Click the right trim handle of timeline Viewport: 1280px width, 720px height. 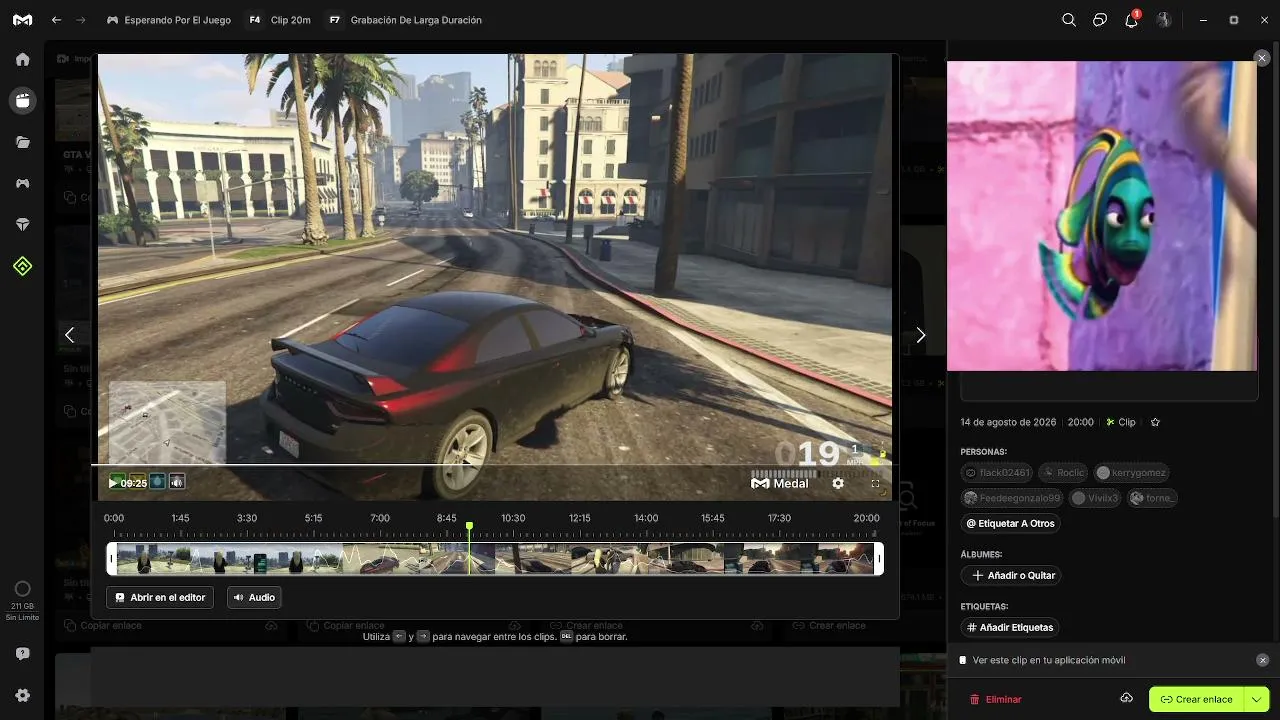click(x=879, y=558)
